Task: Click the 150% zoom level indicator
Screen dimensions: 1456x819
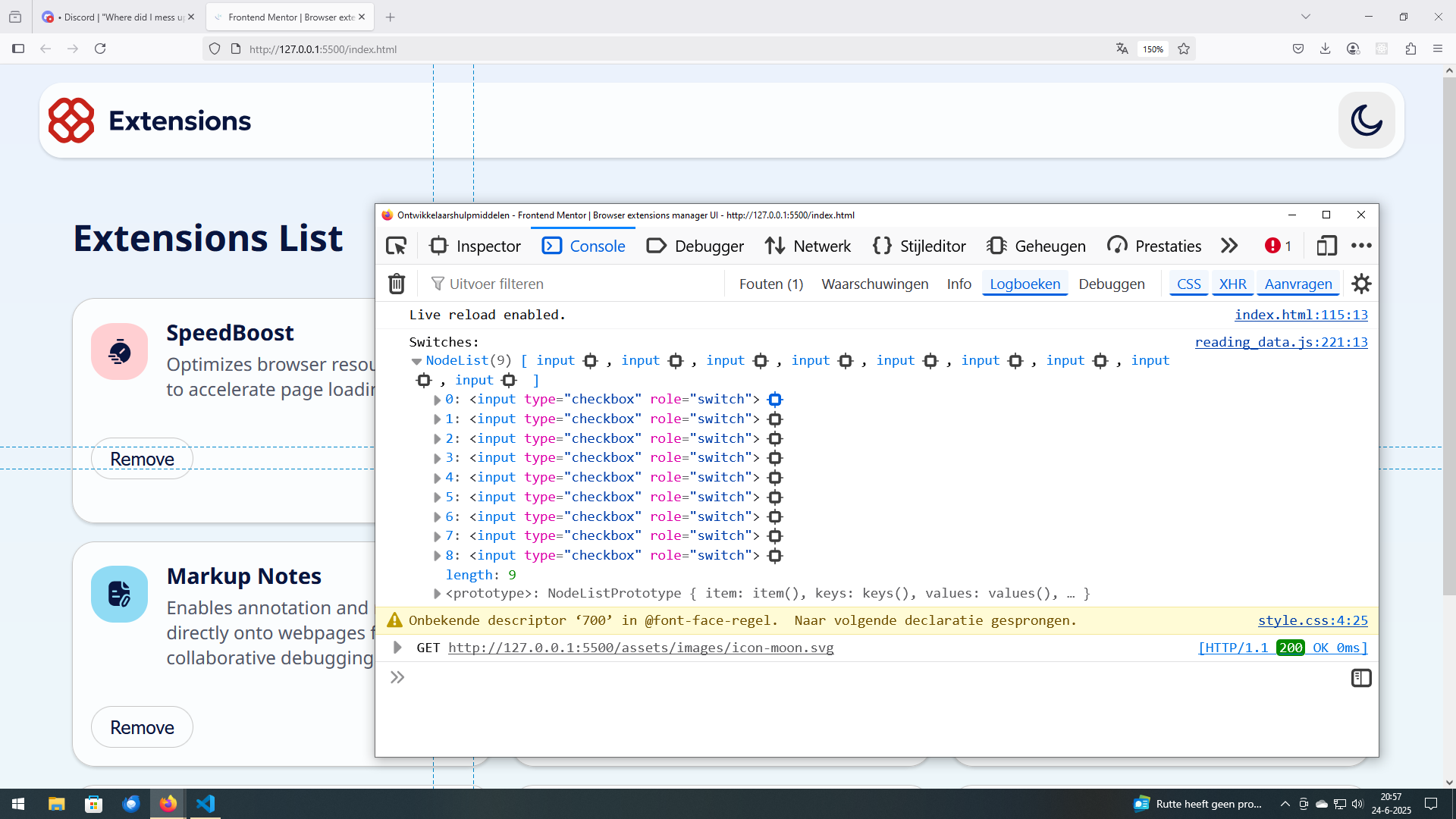Action: click(1153, 49)
